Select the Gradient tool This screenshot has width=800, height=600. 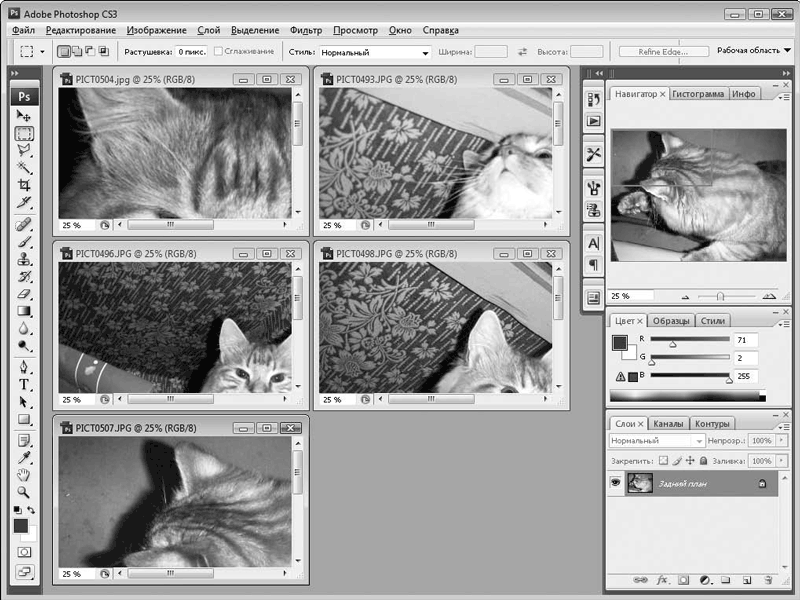click(x=24, y=311)
